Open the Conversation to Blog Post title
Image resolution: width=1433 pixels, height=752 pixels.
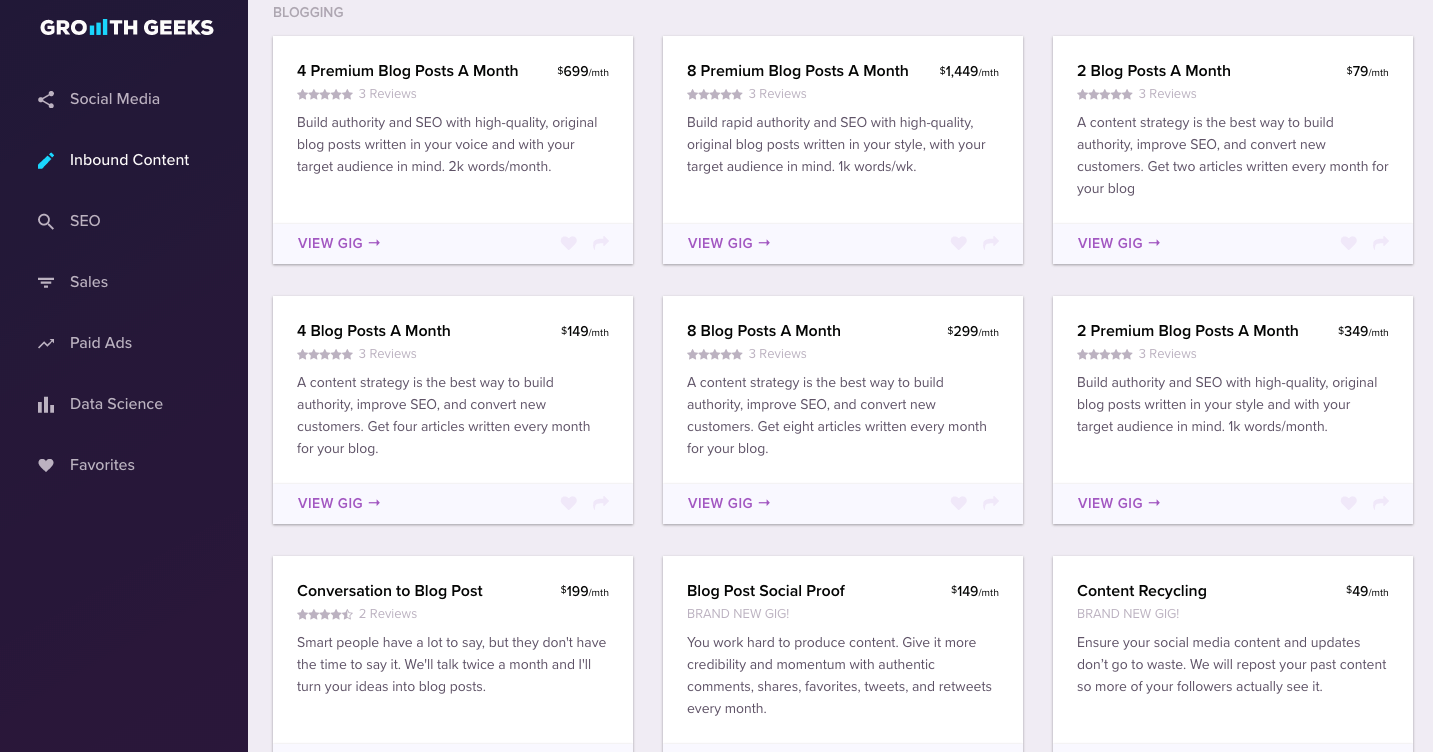click(x=390, y=591)
